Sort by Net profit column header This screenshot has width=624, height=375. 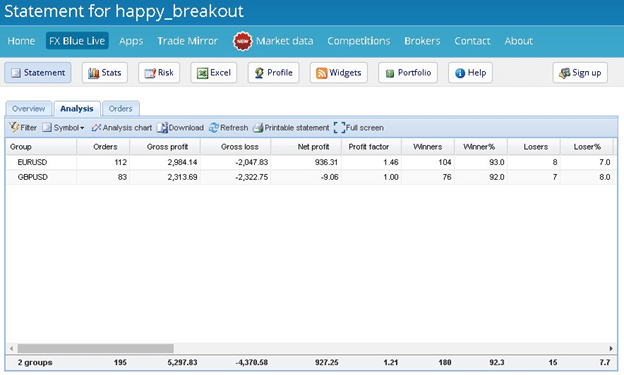click(306, 146)
